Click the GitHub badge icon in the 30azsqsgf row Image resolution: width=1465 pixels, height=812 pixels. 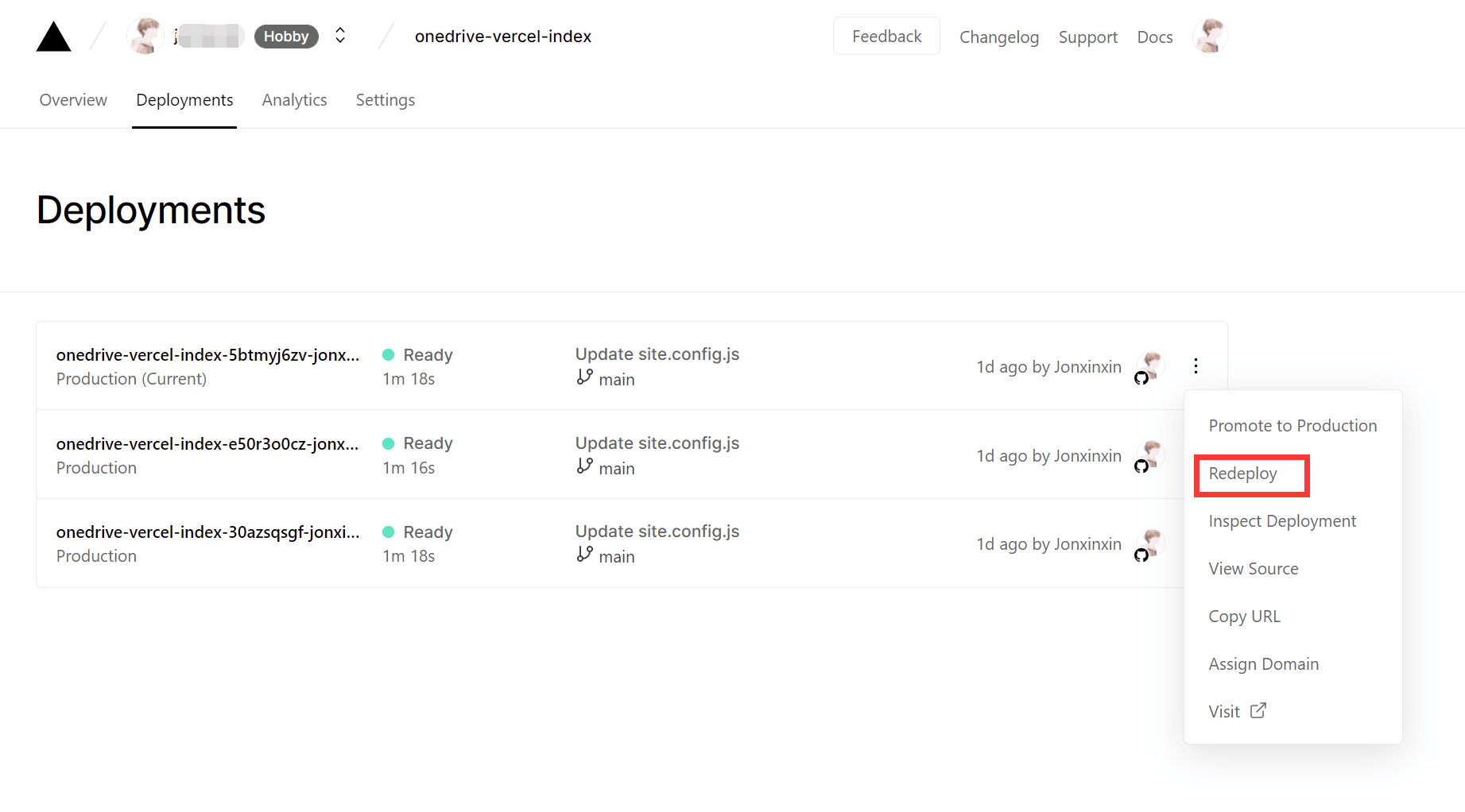tap(1141, 555)
